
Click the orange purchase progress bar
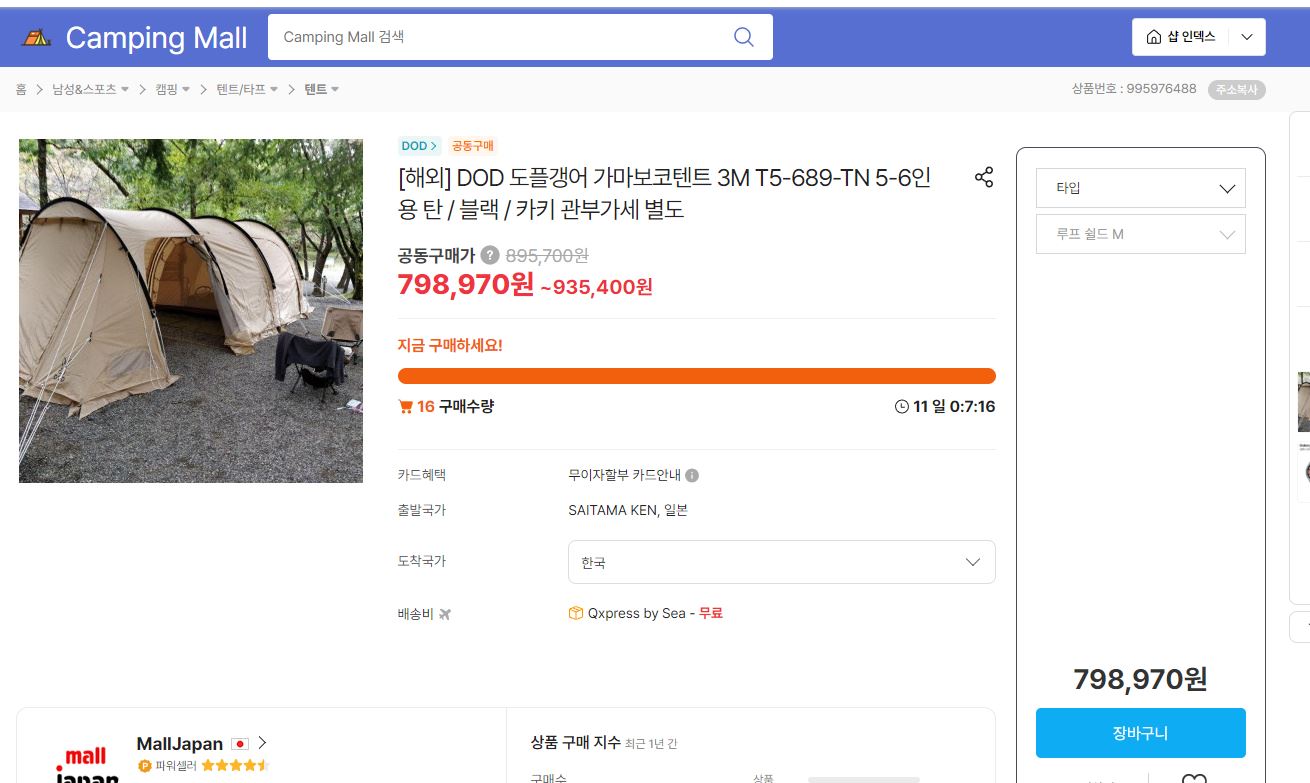(x=697, y=376)
